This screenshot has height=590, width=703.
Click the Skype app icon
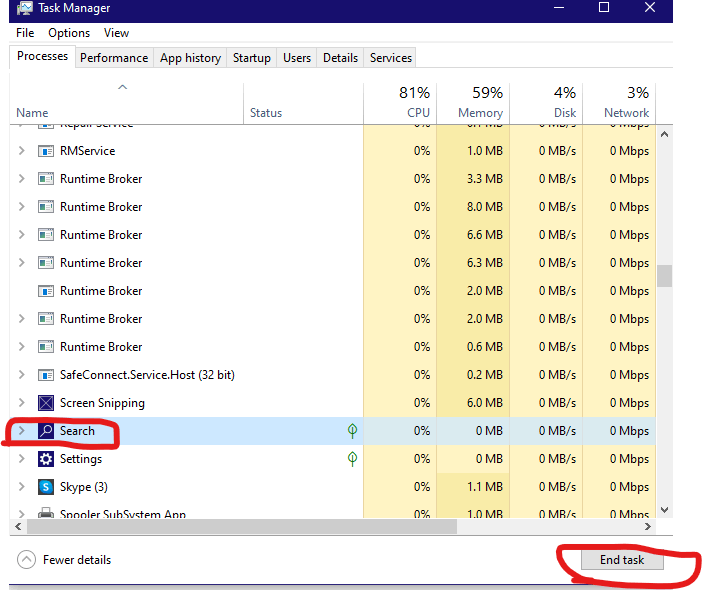46,487
